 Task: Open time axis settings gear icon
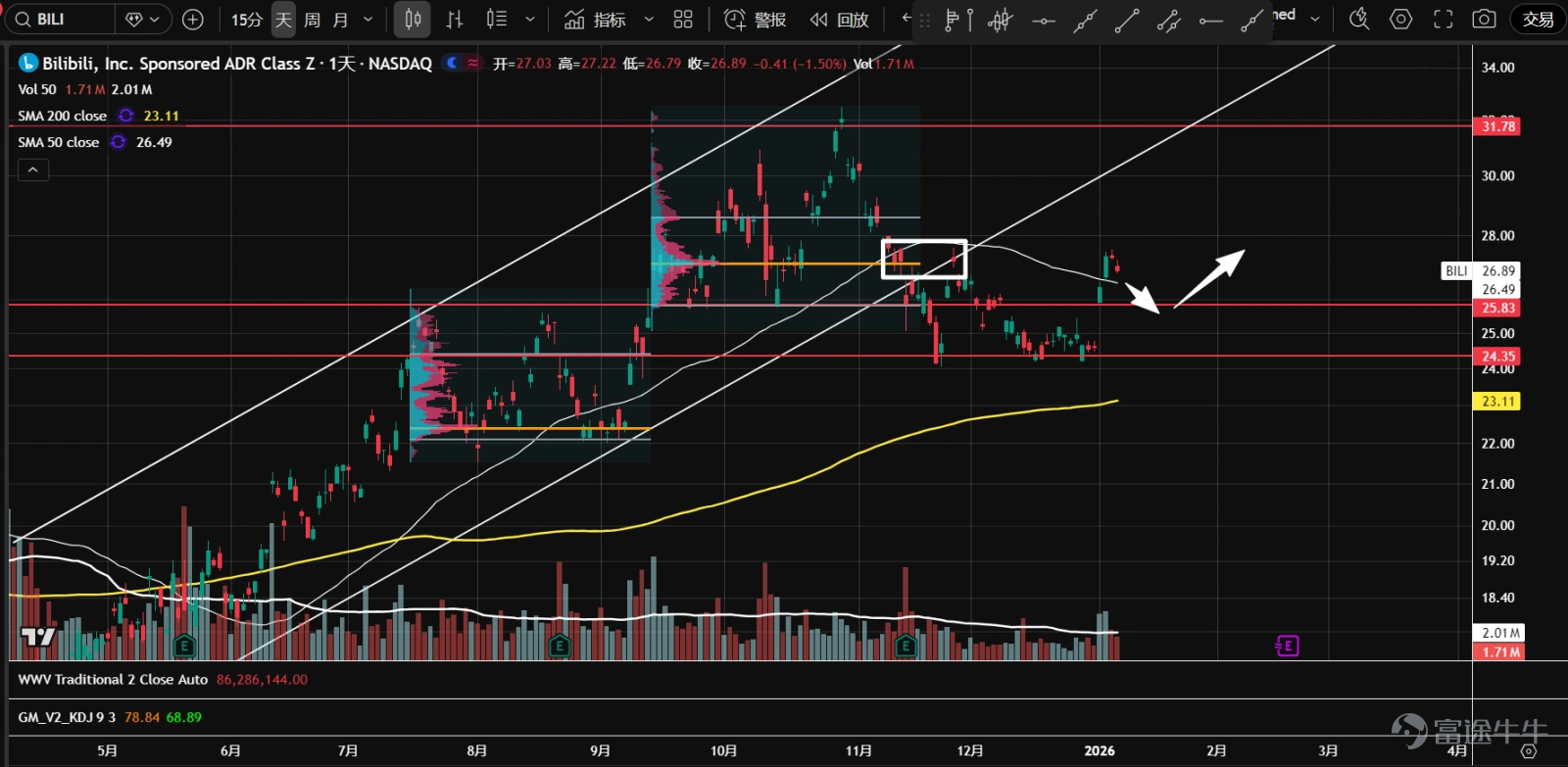(x=1528, y=750)
